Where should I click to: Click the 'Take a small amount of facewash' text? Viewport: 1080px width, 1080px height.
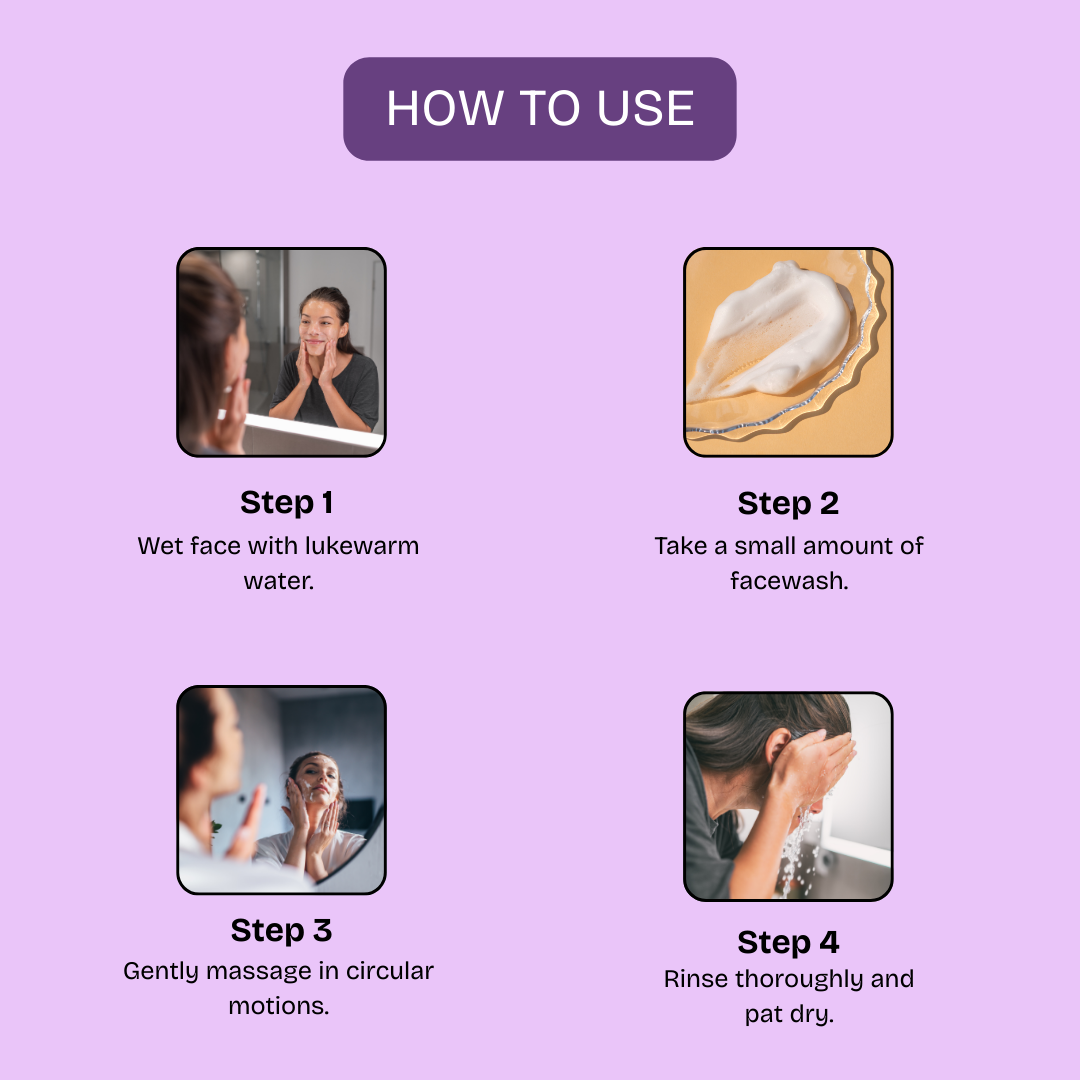pyautogui.click(x=789, y=563)
